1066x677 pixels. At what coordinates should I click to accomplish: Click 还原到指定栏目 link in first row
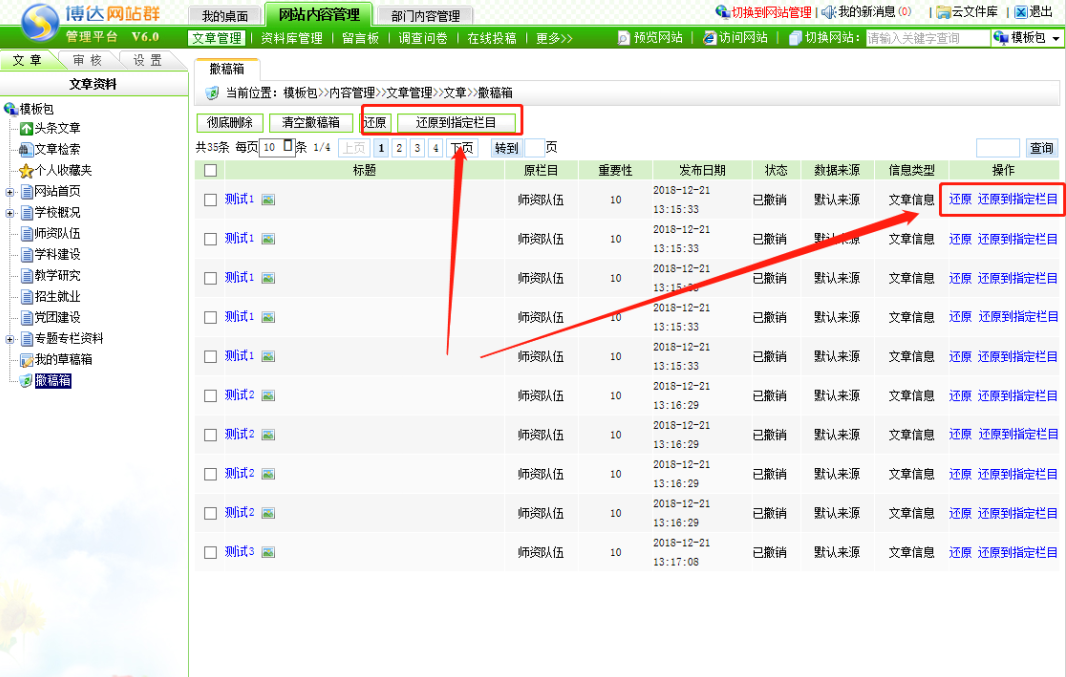pyautogui.click(x=1017, y=199)
